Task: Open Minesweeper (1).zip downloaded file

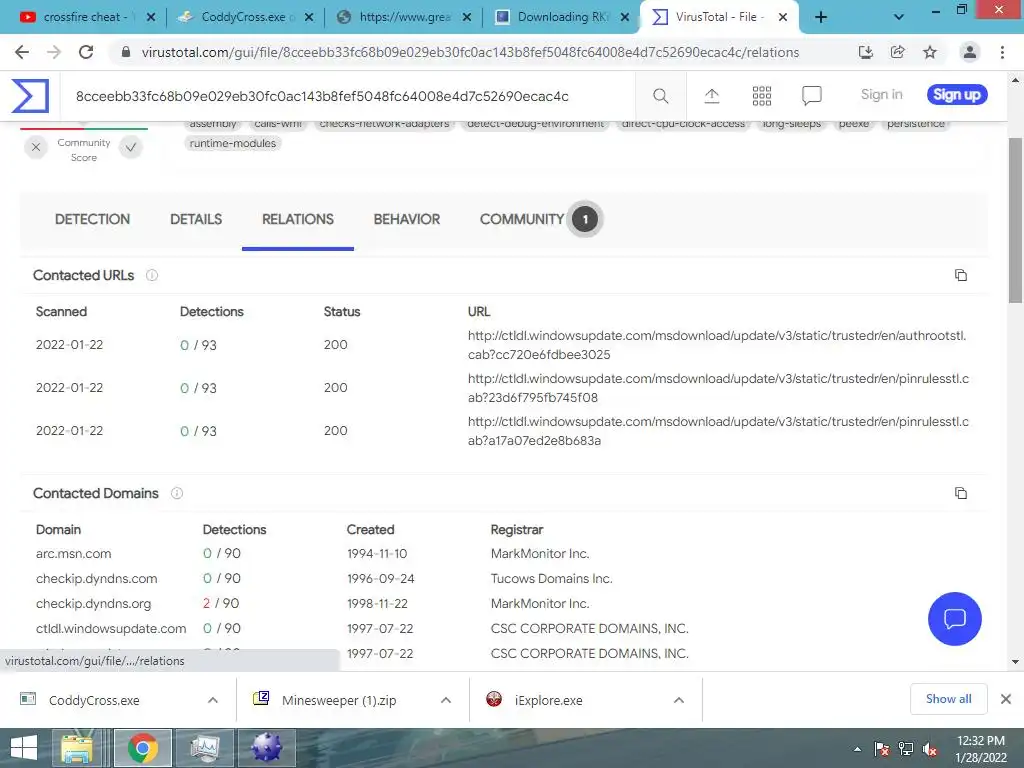Action: [339, 700]
